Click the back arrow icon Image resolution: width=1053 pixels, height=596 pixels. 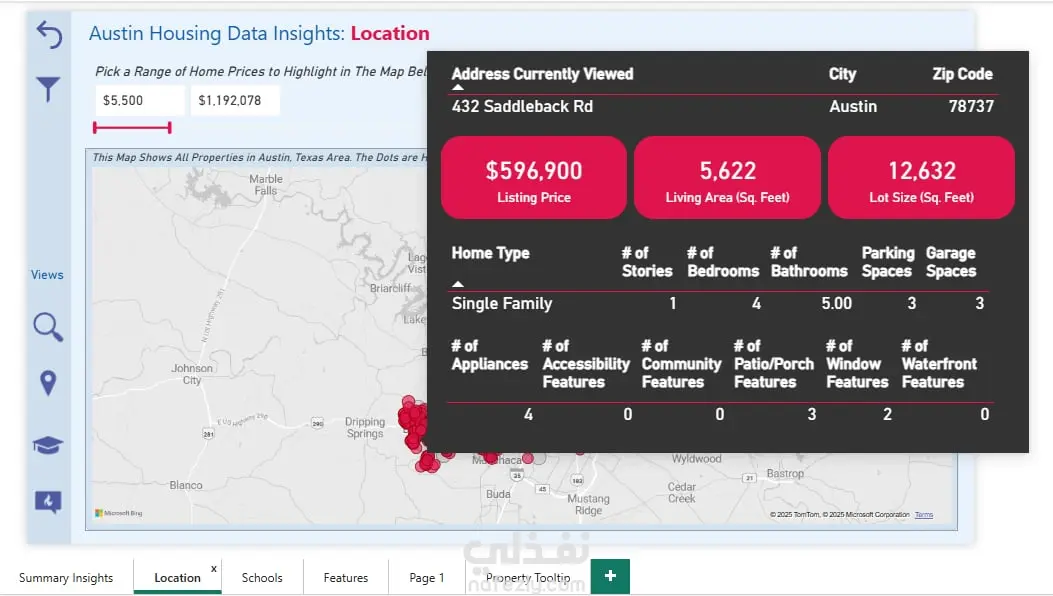49,36
